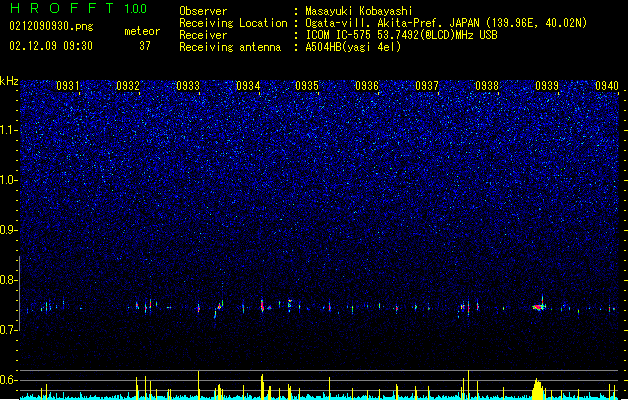
Task: Click the 0937 time marker
Action: (x=427, y=85)
